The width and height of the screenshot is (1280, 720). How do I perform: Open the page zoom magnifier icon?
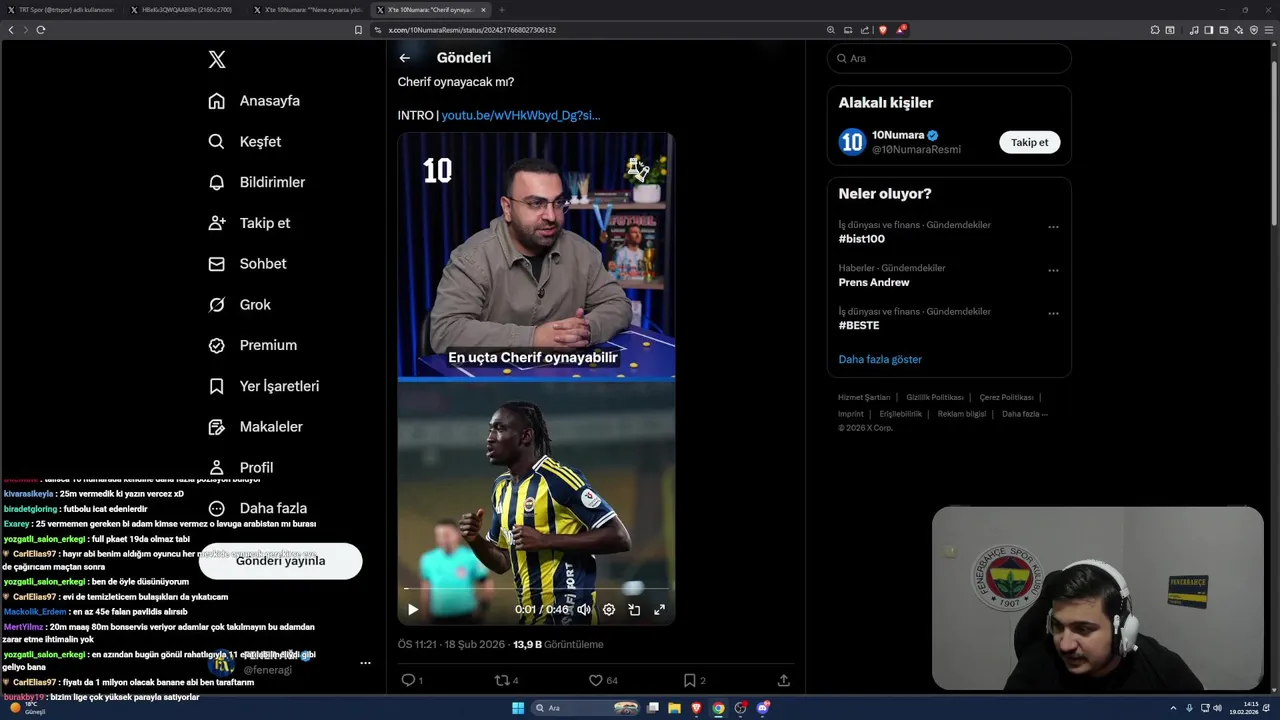pyautogui.click(x=831, y=30)
